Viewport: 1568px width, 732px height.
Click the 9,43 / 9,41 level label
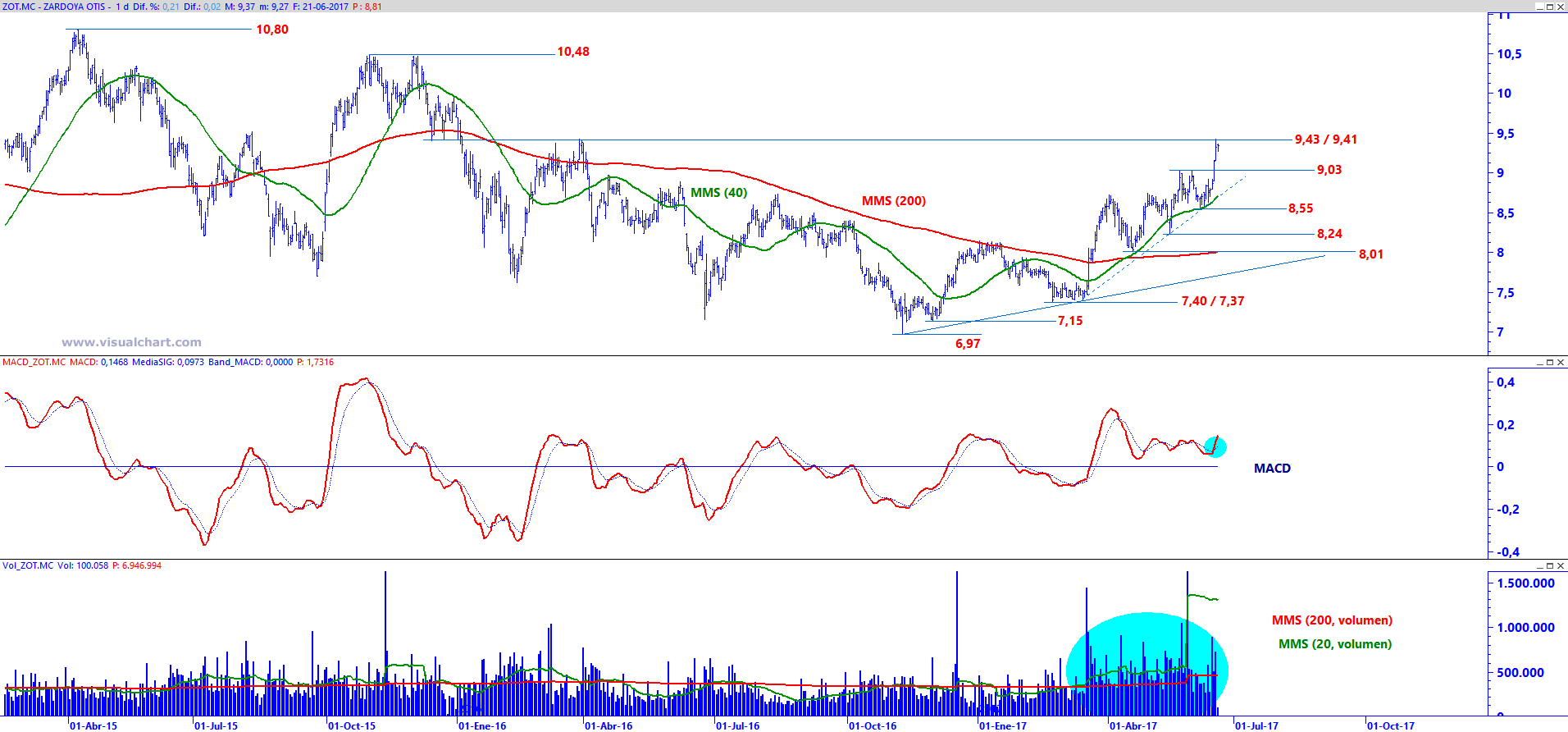coord(1326,140)
